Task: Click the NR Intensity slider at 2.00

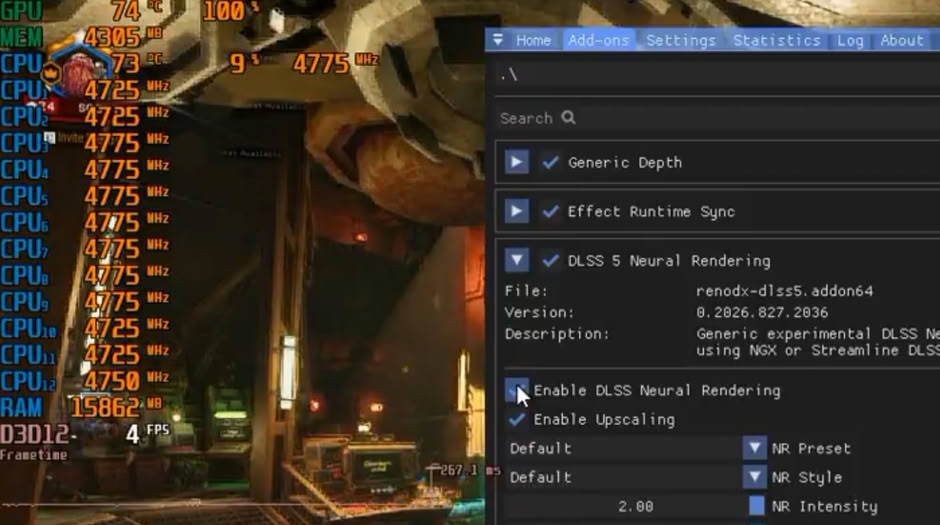Action: (x=635, y=506)
